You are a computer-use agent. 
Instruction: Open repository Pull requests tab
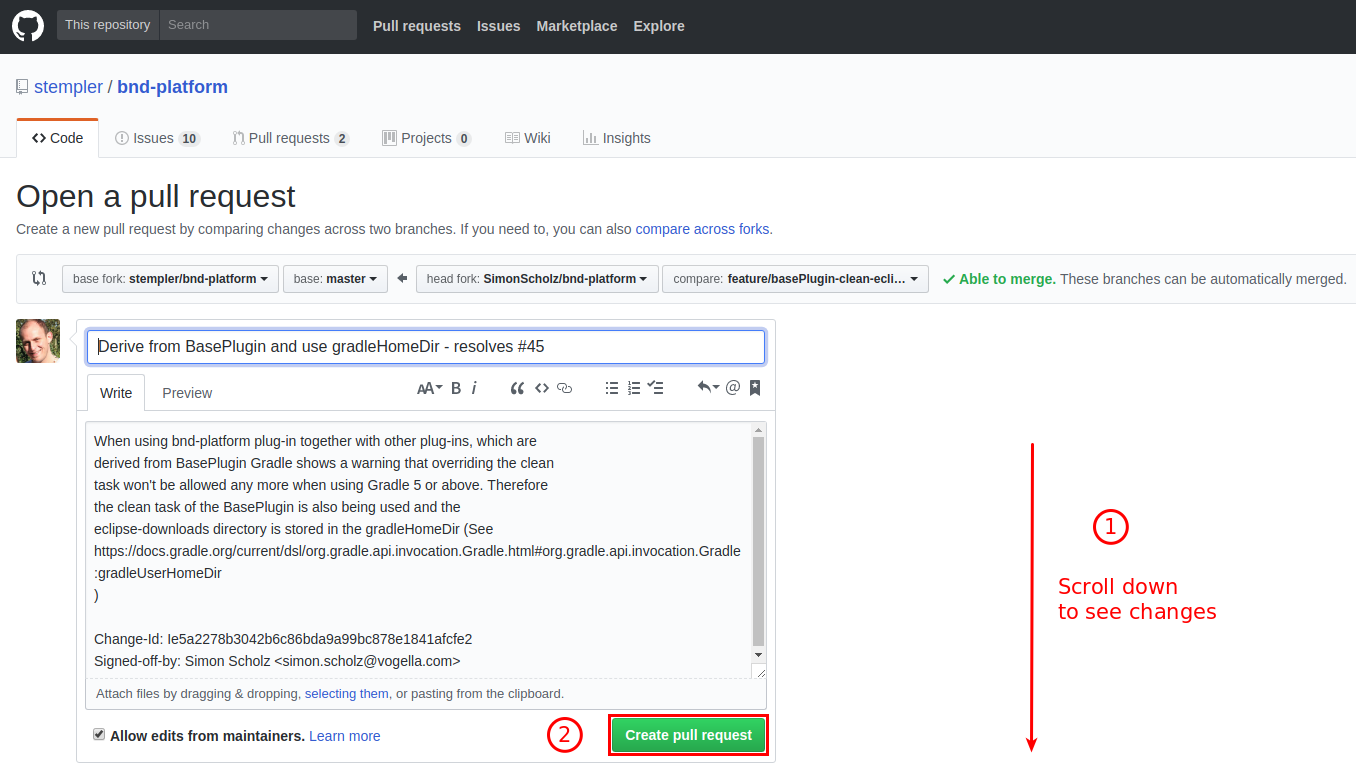click(x=290, y=138)
